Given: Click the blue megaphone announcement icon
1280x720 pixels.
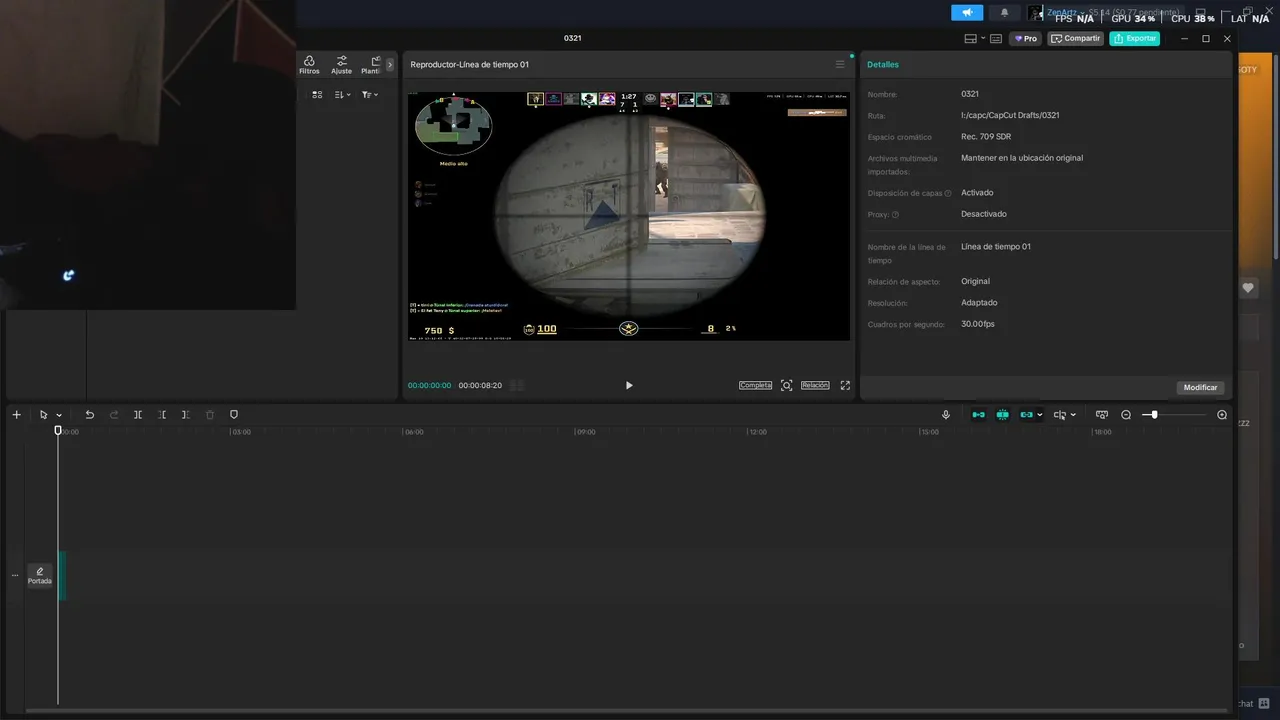Looking at the screenshot, I should (x=966, y=12).
